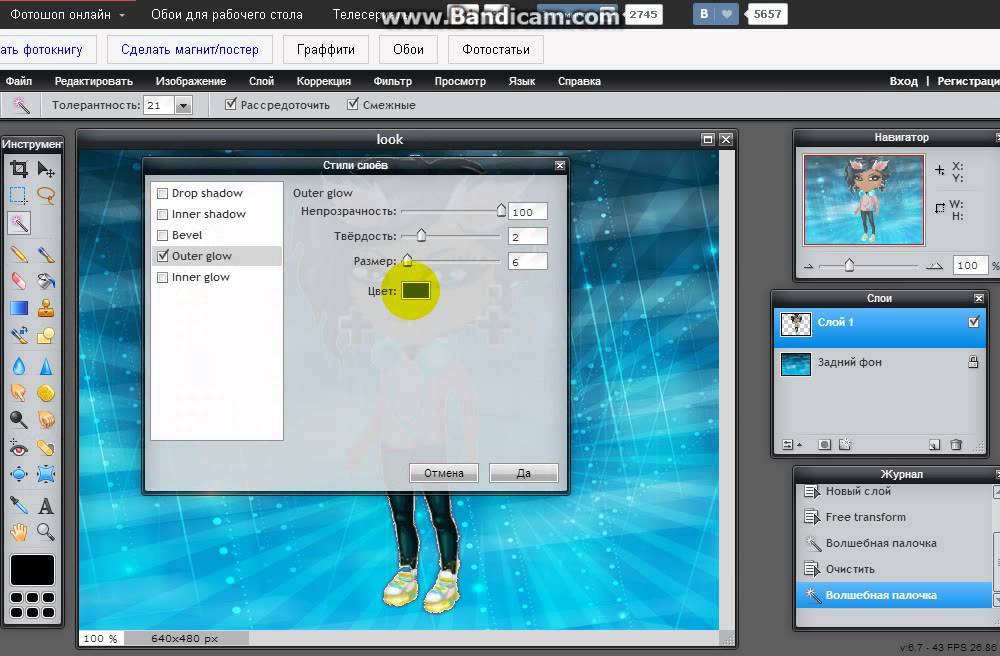Enable the Drop shadow checkbox

[162, 193]
